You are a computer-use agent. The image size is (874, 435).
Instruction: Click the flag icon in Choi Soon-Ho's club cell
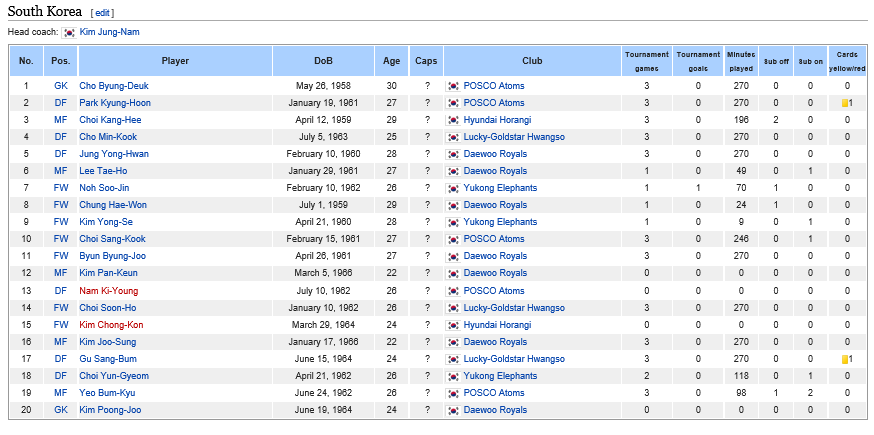click(x=454, y=308)
